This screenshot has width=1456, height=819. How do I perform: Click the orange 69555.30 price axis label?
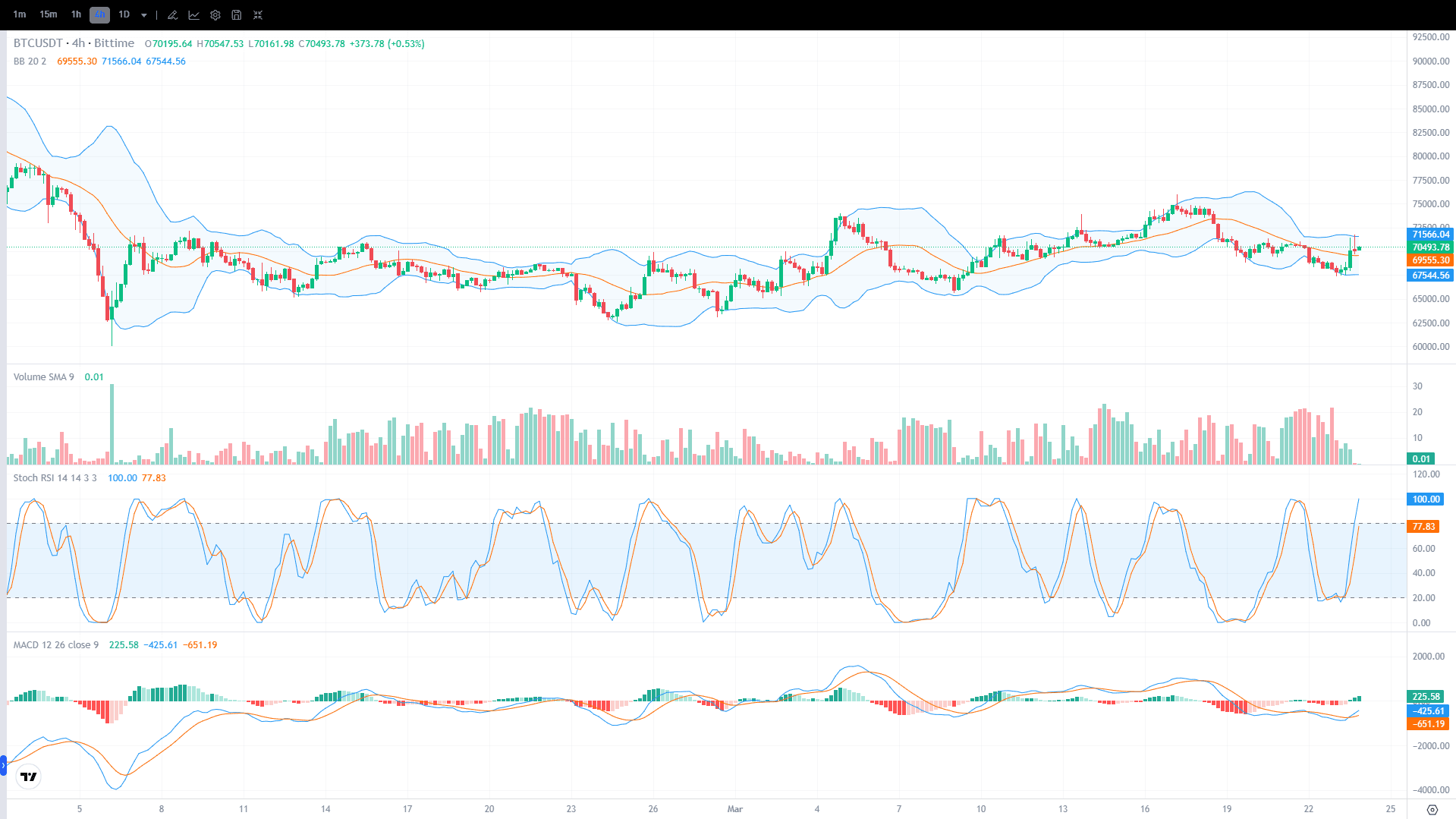[x=1429, y=260]
